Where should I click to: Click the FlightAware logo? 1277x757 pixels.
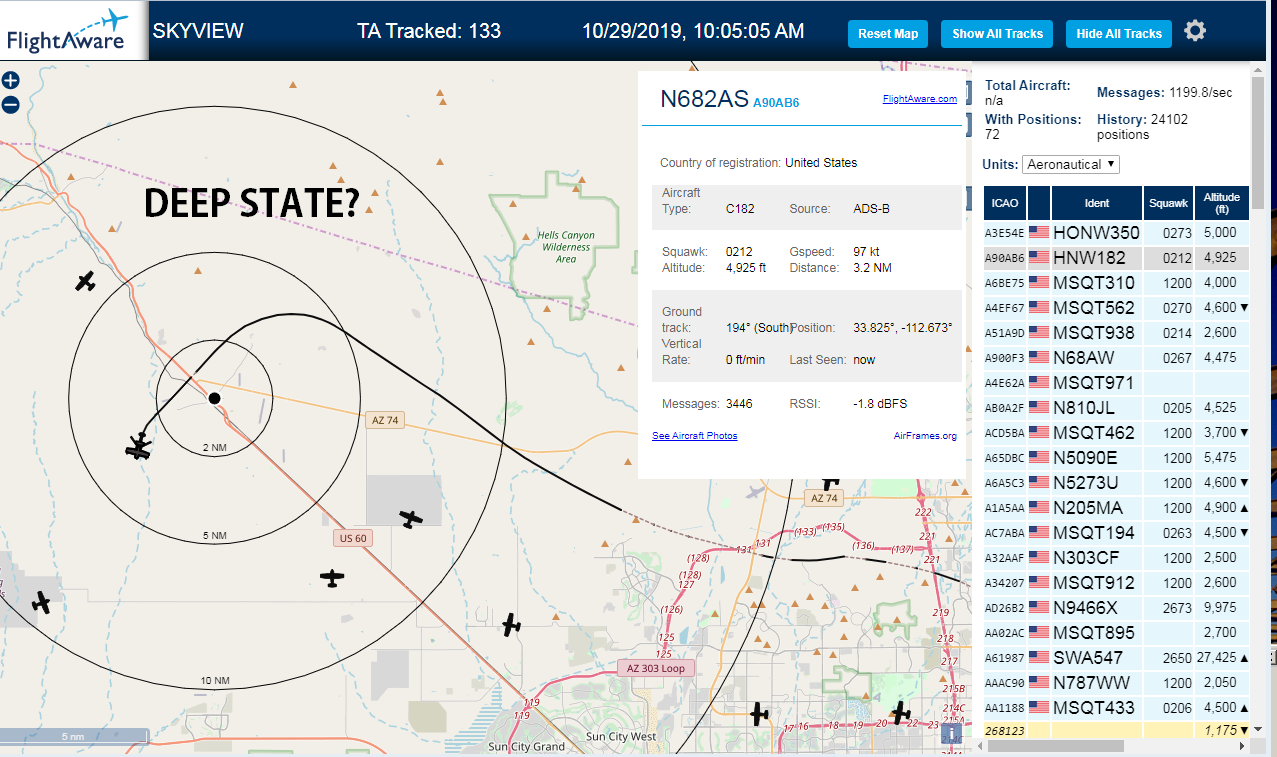(74, 31)
